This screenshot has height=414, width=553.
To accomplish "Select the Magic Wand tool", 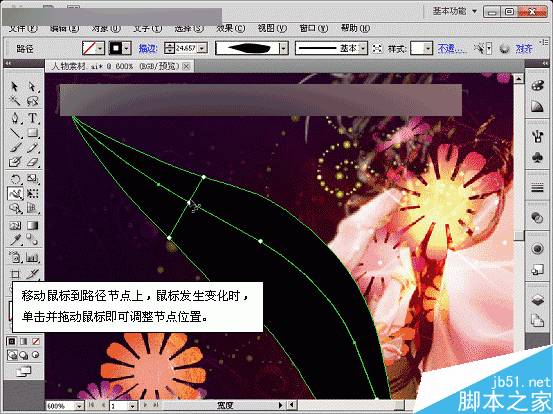I will pyautogui.click(x=14, y=101).
